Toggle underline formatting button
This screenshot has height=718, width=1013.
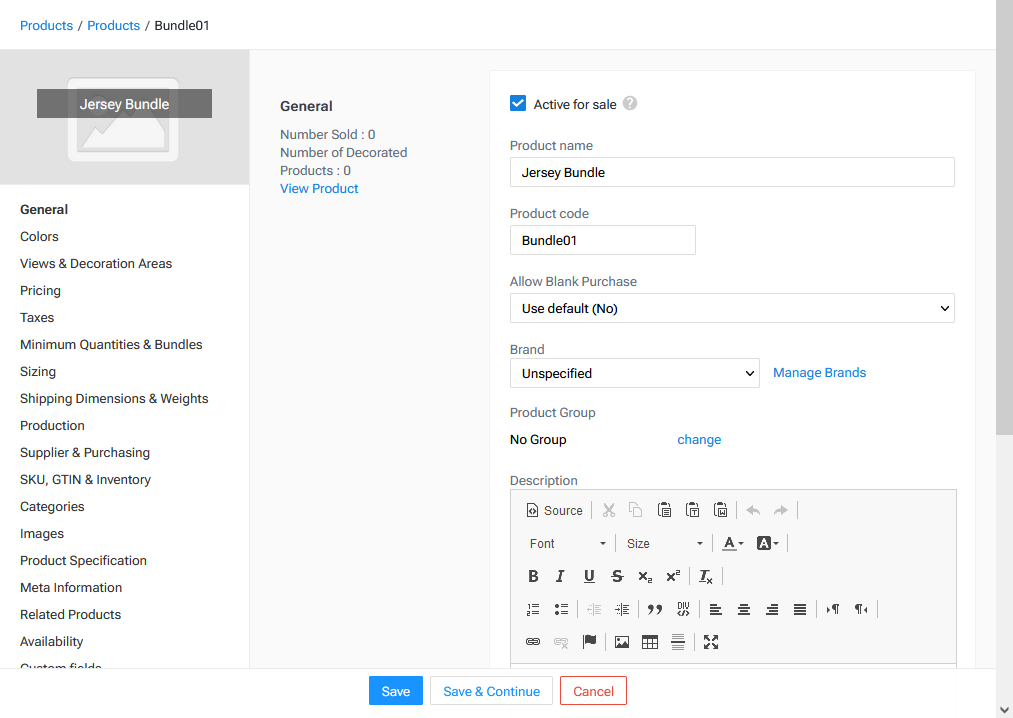[589, 576]
